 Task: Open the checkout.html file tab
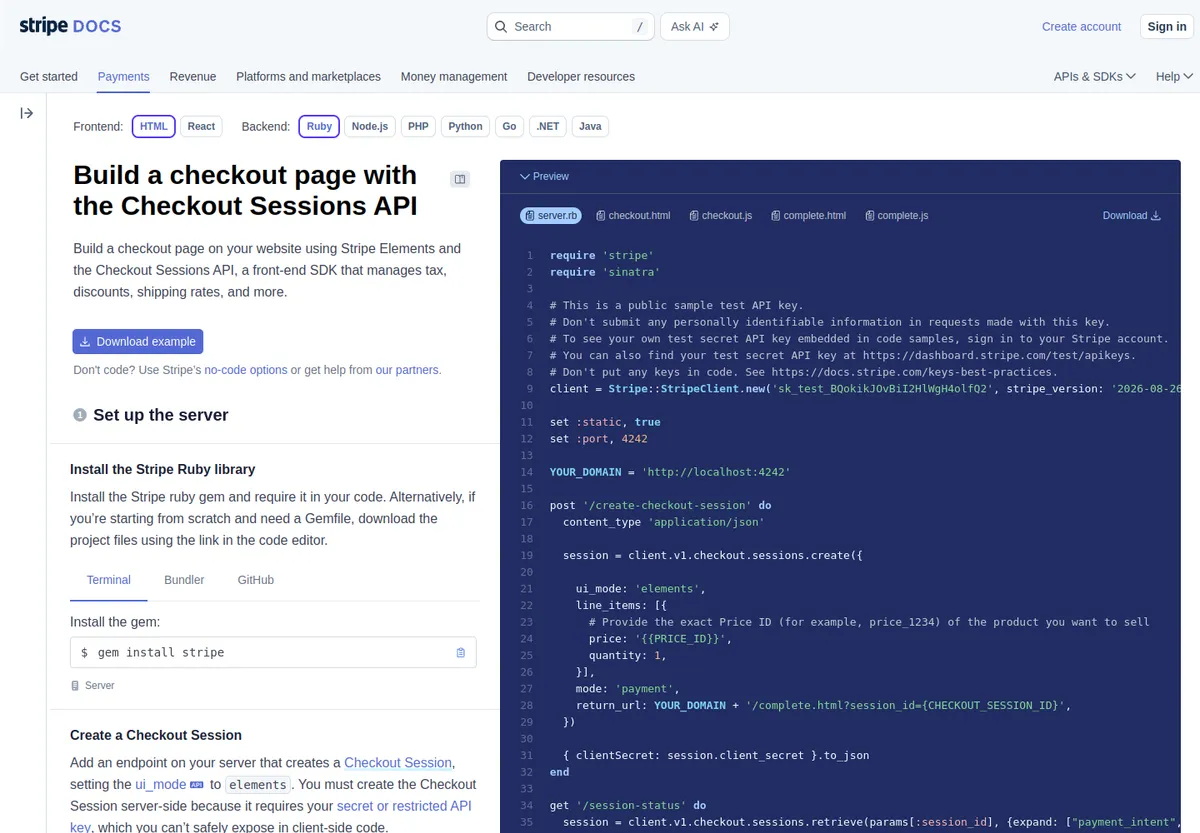click(633, 216)
